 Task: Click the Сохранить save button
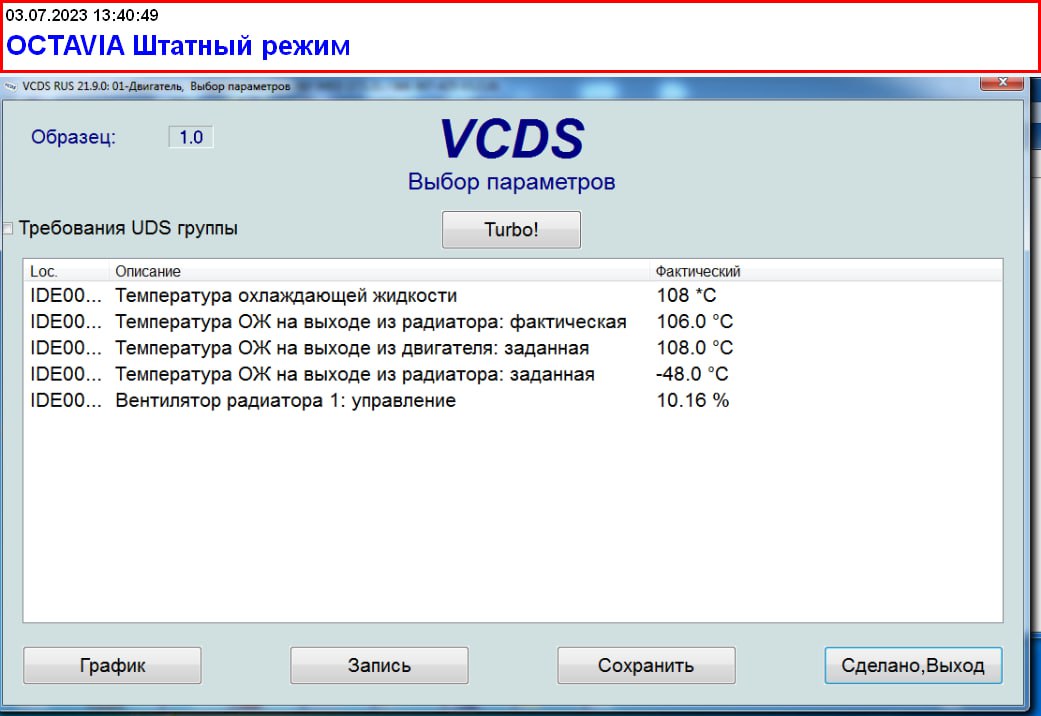(646, 666)
